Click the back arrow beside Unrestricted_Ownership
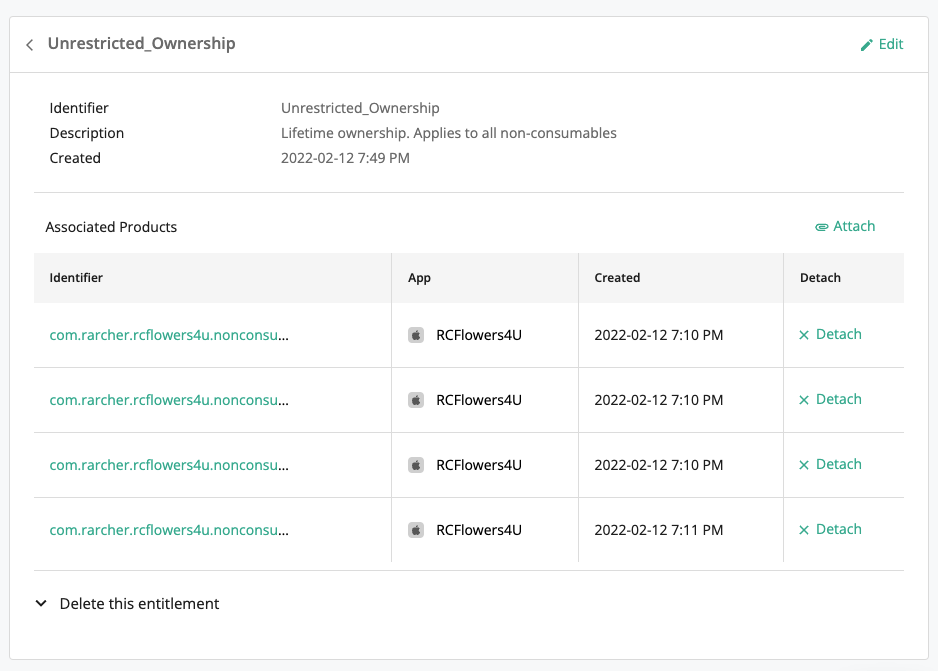 coord(30,45)
